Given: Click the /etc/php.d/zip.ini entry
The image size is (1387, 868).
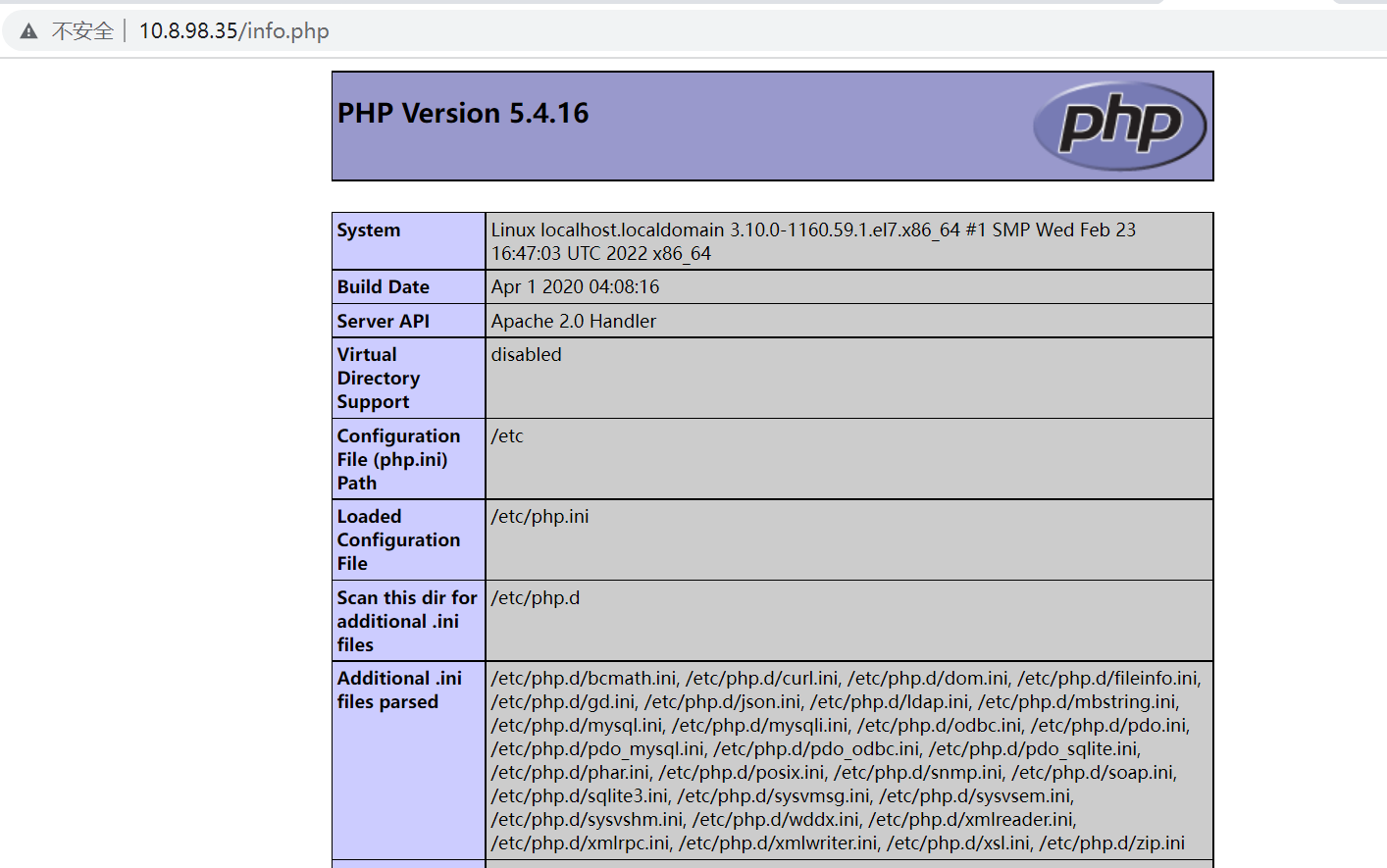Looking at the screenshot, I should [x=1112, y=843].
